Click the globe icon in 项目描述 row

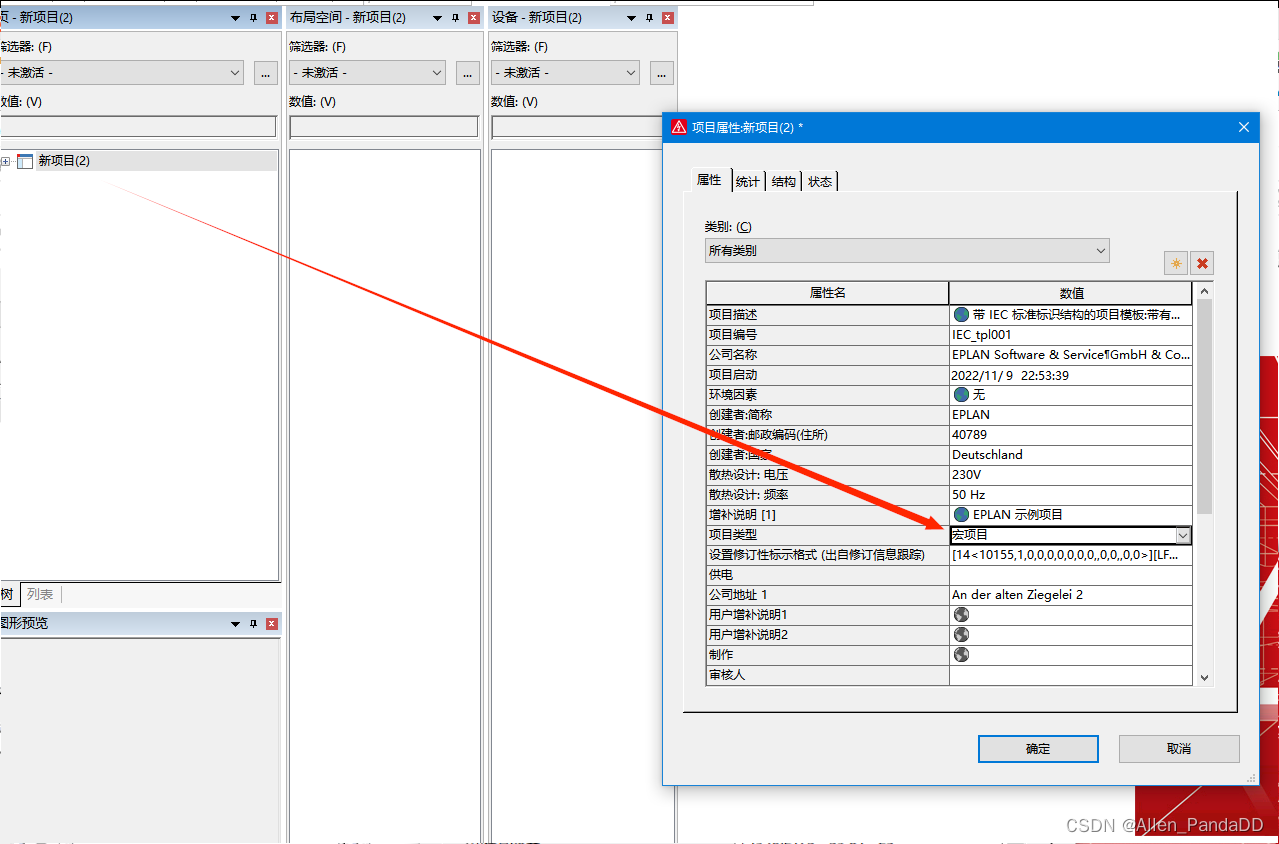[961, 314]
